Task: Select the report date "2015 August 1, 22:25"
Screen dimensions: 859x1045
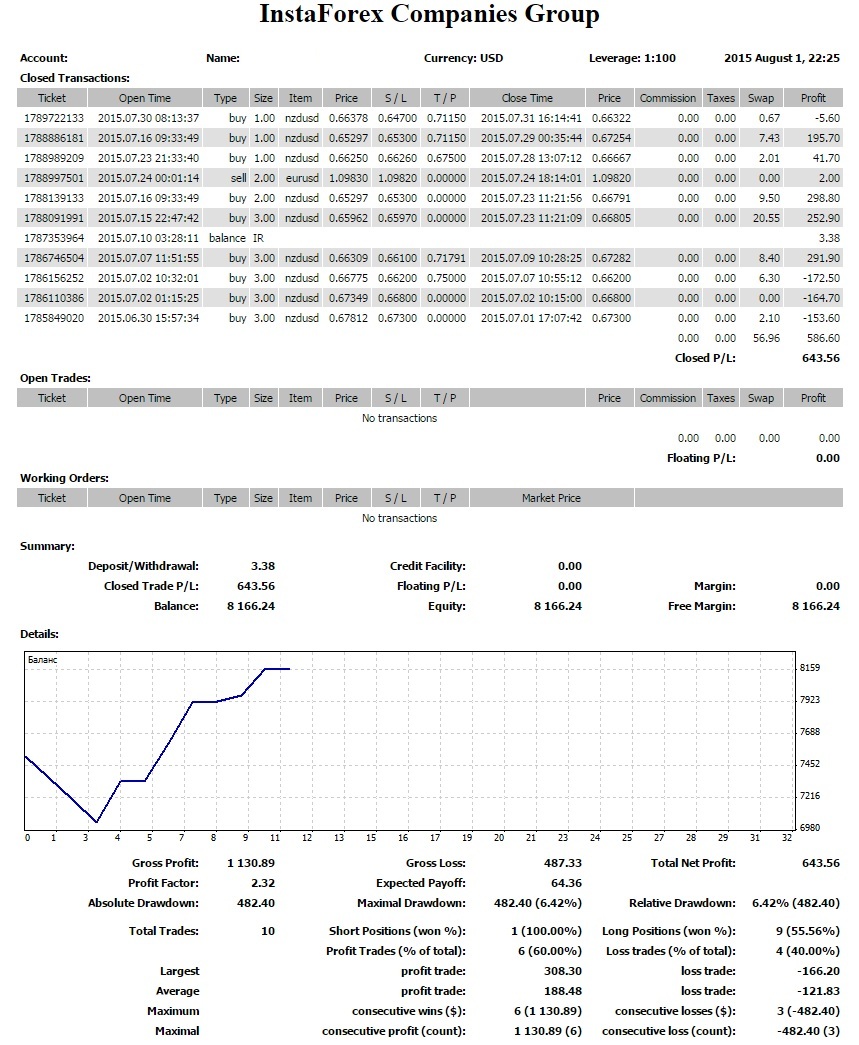Action: 782,58
